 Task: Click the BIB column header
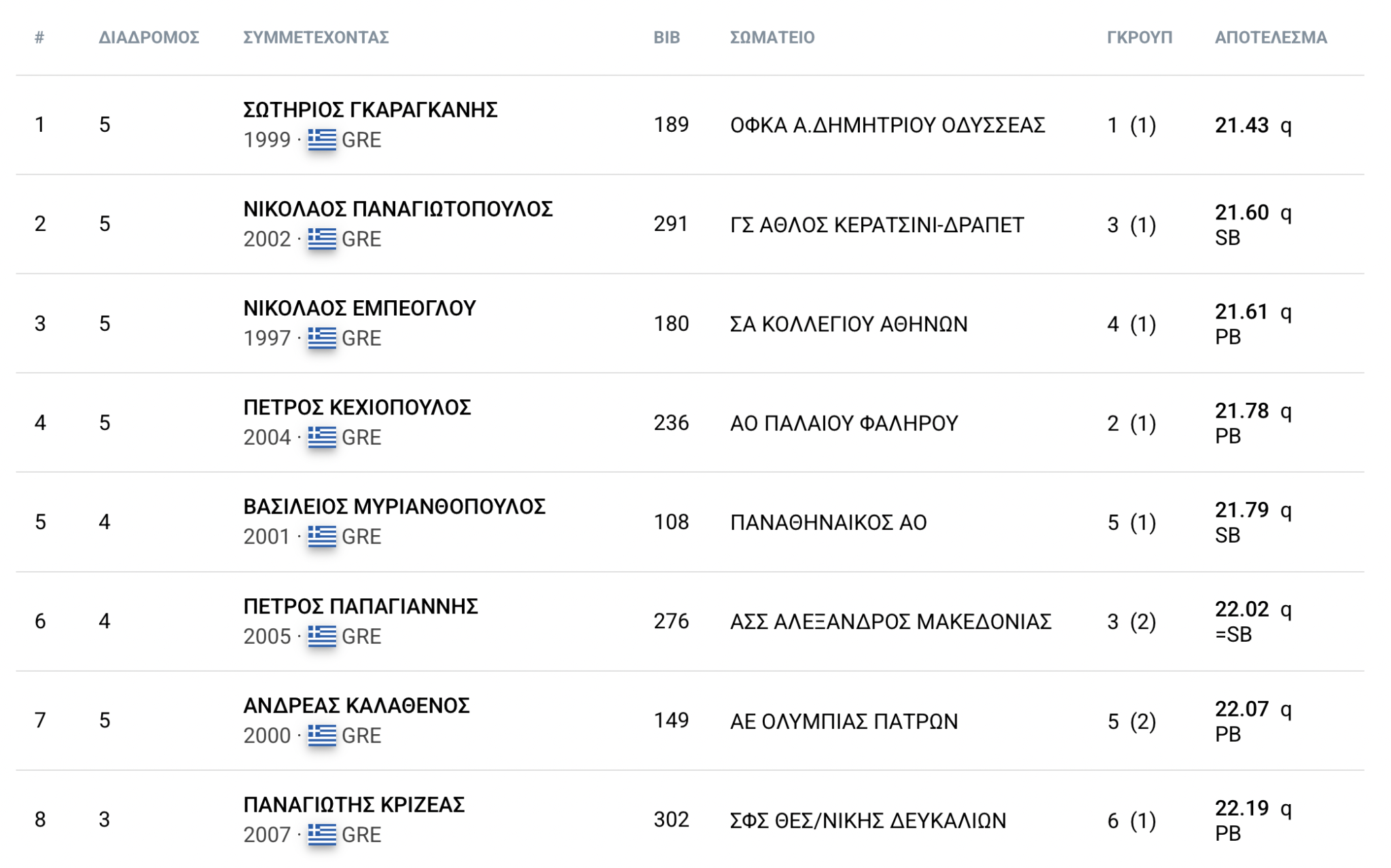click(666, 37)
